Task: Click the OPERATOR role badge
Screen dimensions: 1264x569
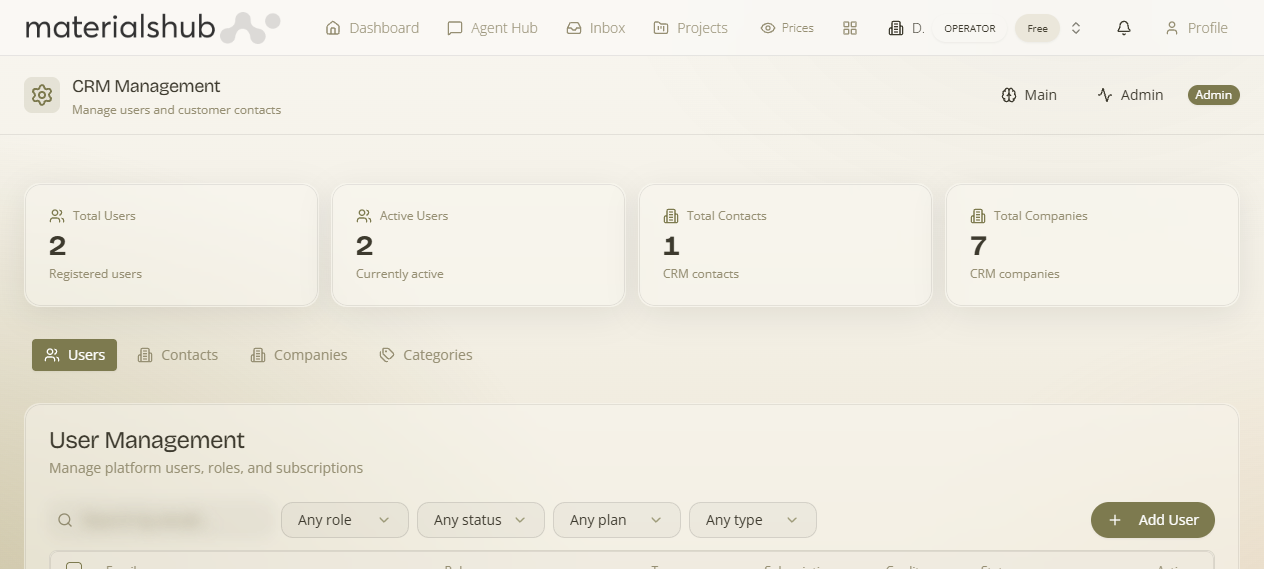Action: [970, 28]
